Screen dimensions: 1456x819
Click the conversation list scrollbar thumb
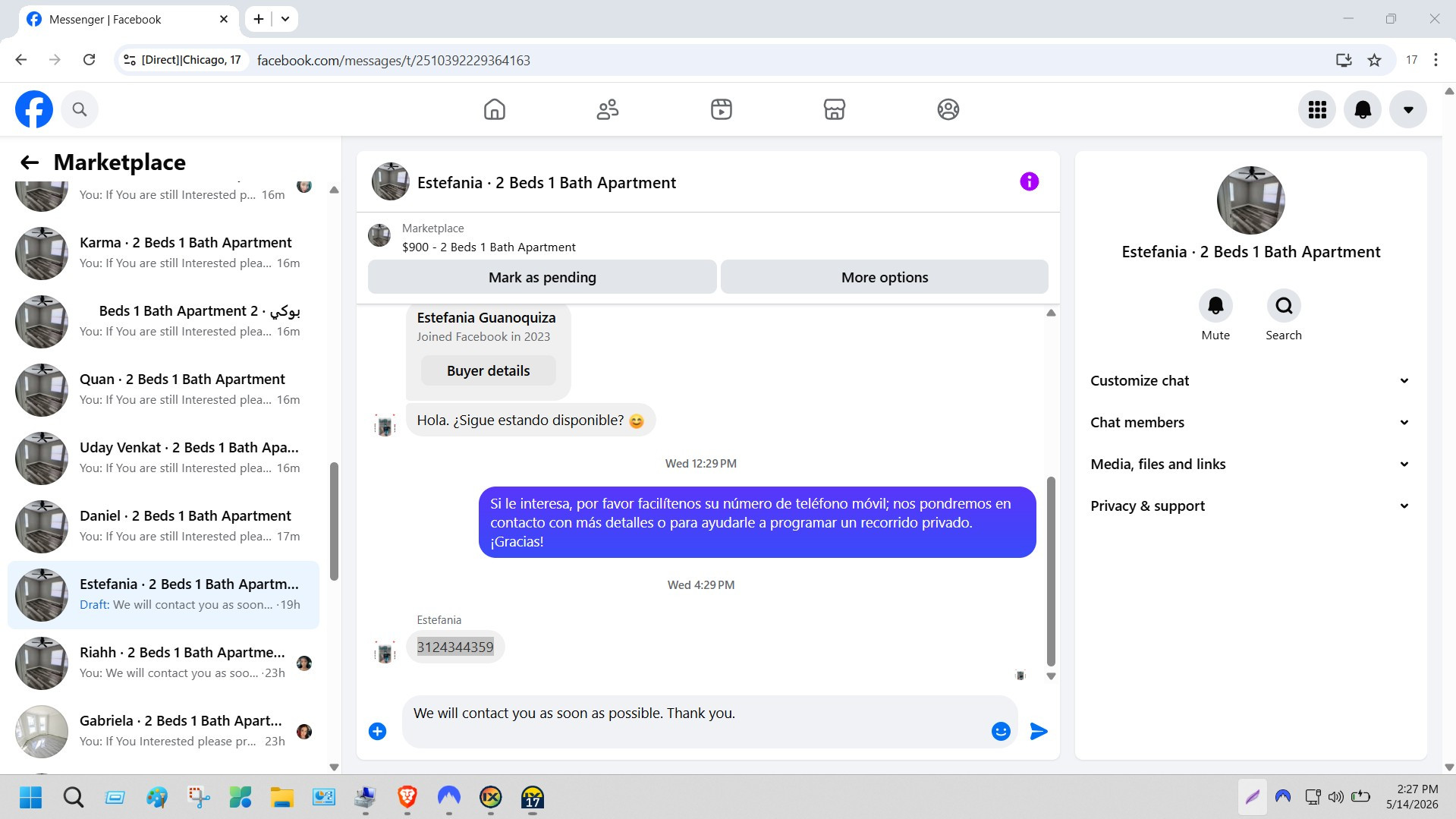(x=334, y=521)
